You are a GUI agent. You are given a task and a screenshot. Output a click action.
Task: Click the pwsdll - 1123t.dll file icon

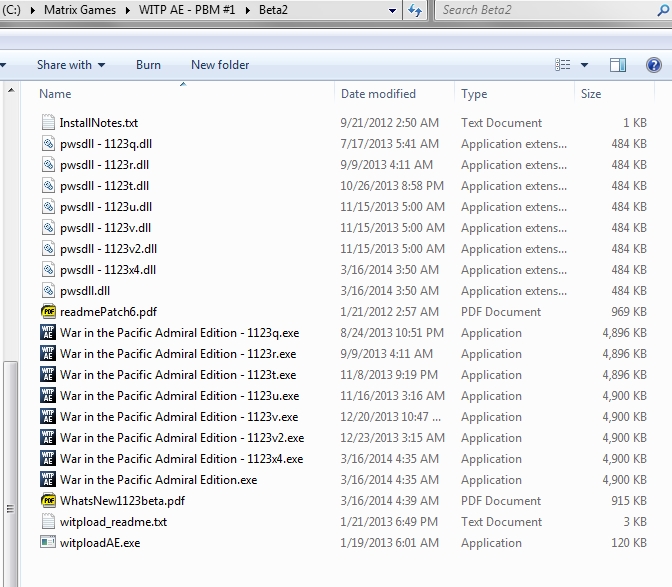point(48,186)
